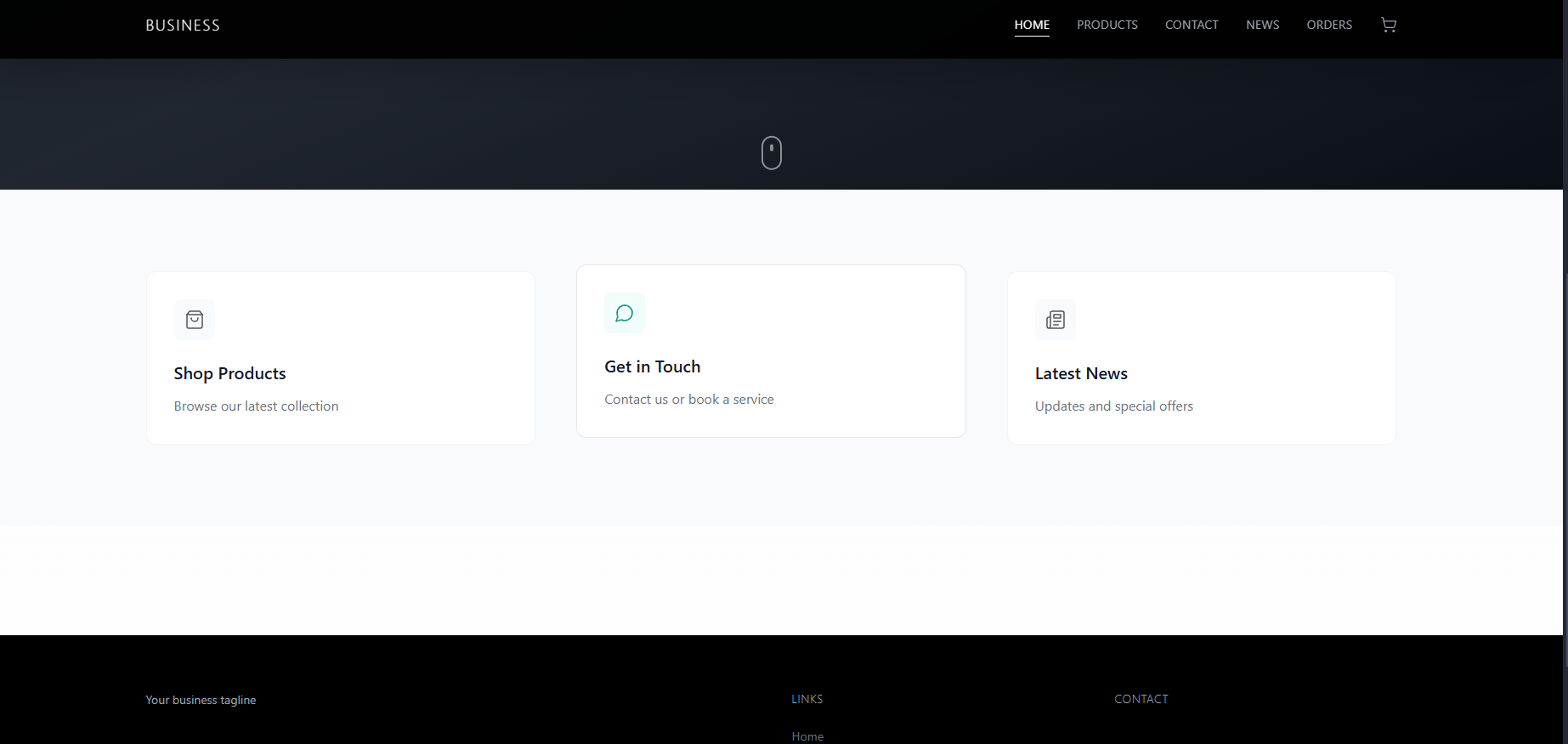Click 'Browse our latest collection' text

point(257,406)
